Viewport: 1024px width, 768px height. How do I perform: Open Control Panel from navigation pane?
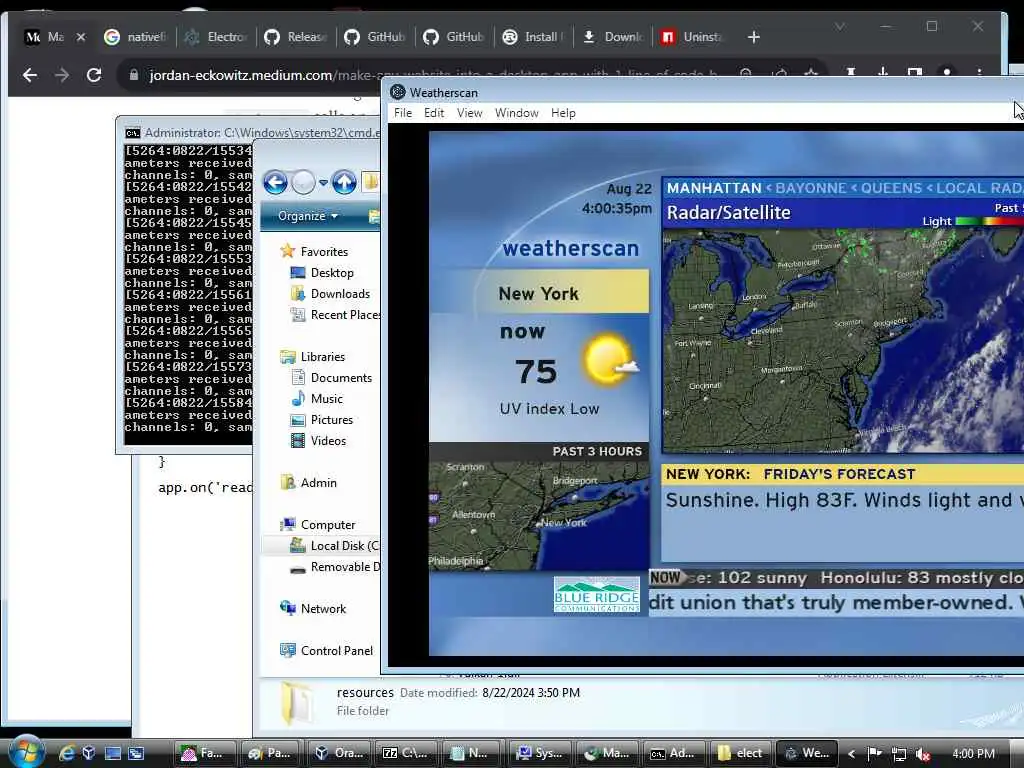(x=327, y=650)
